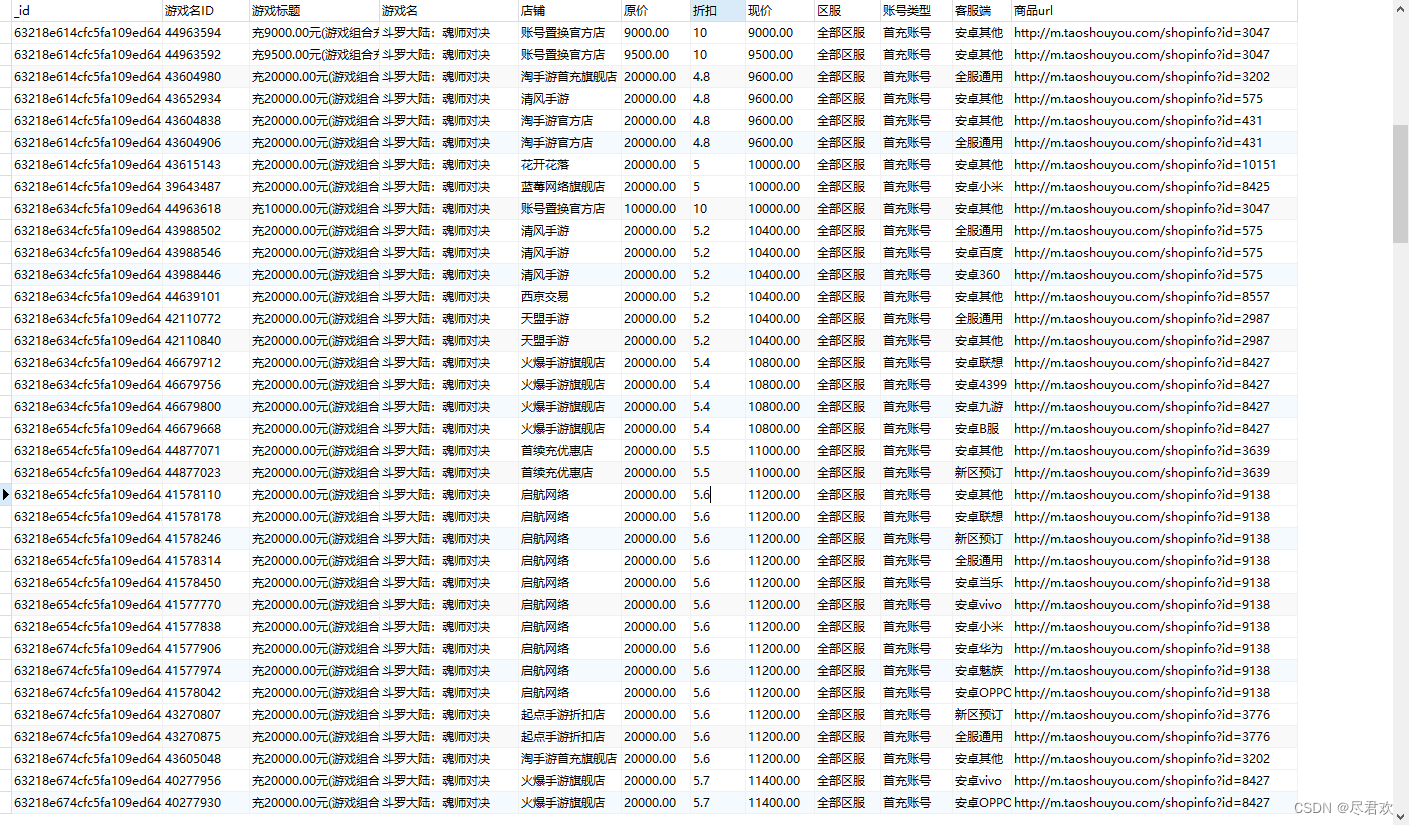This screenshot has width=1409, height=825.
Task: Click the 客服端 column header
Action: (981, 11)
